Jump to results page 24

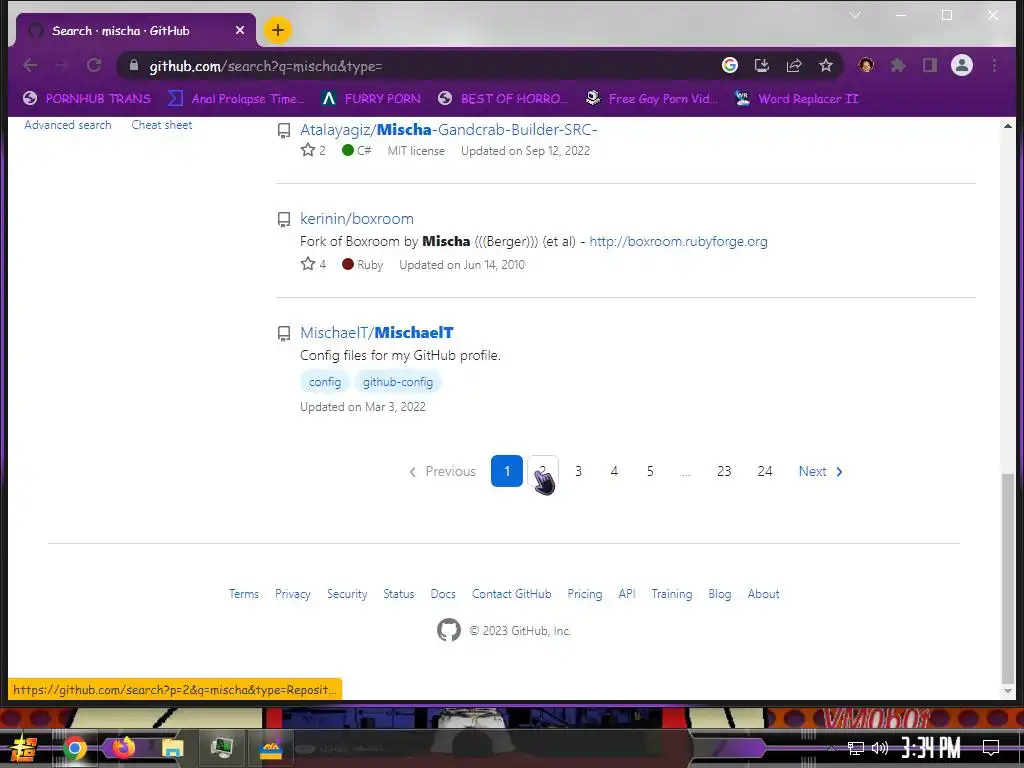pos(765,471)
